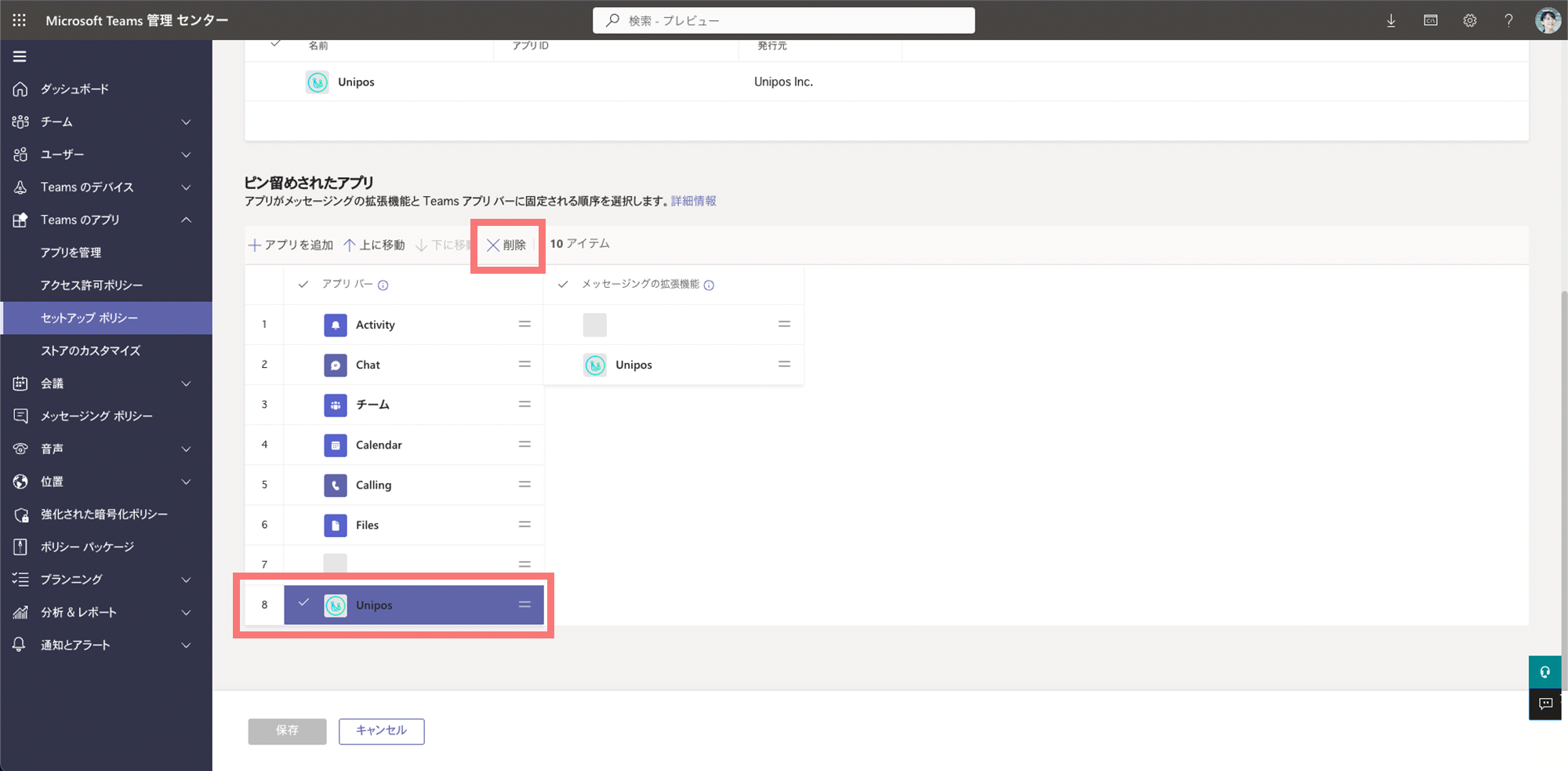Viewport: 1568px width, 771px height.
Task: Uncheck the selected Unipos row 8
Action: pyautogui.click(x=303, y=602)
